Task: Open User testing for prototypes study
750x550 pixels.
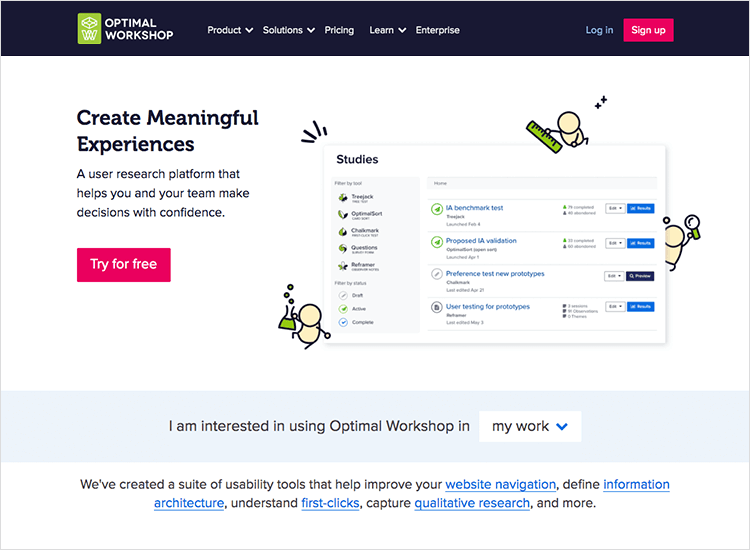Action: click(487, 307)
